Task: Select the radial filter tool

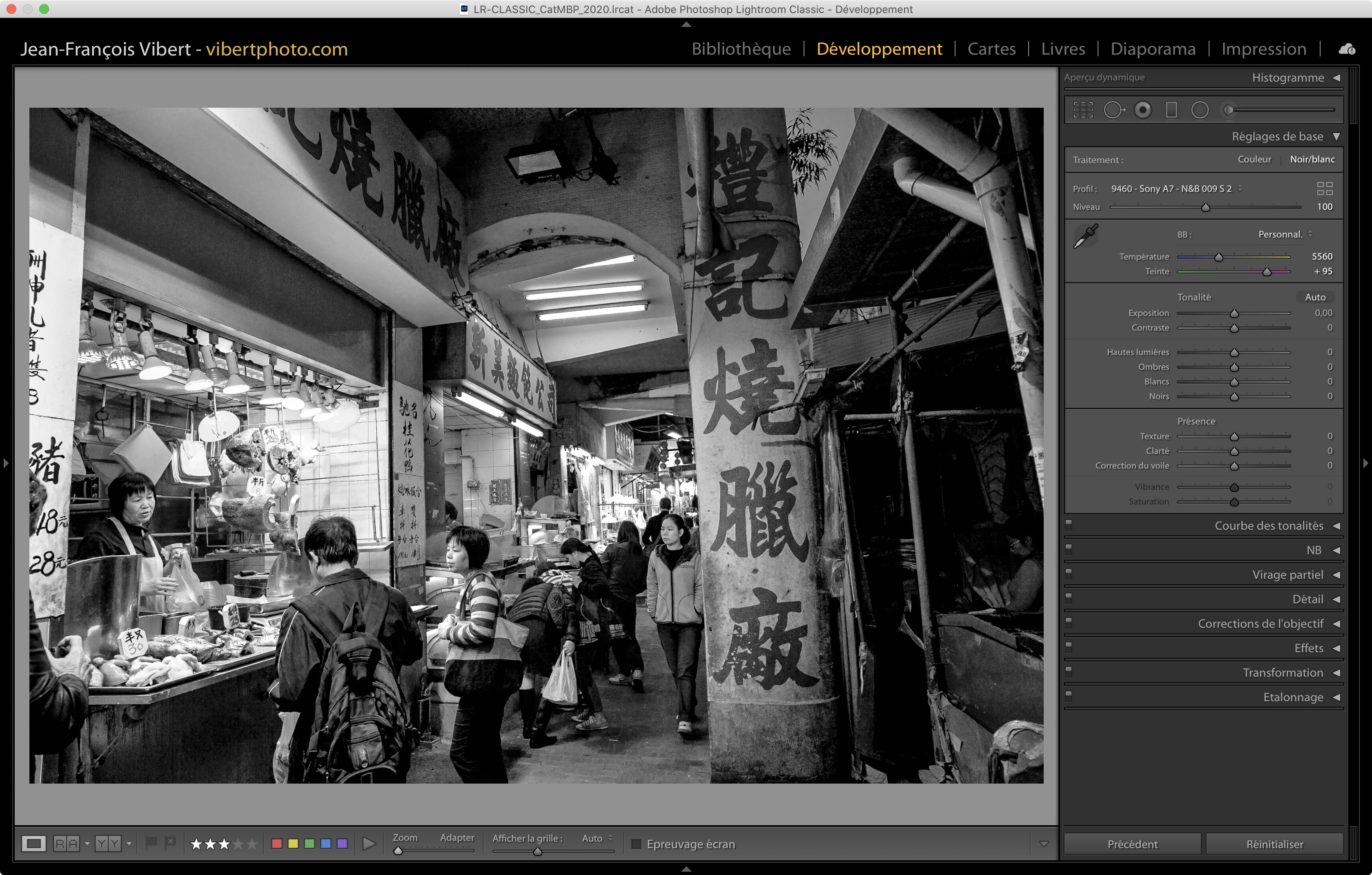Action: [x=1199, y=110]
